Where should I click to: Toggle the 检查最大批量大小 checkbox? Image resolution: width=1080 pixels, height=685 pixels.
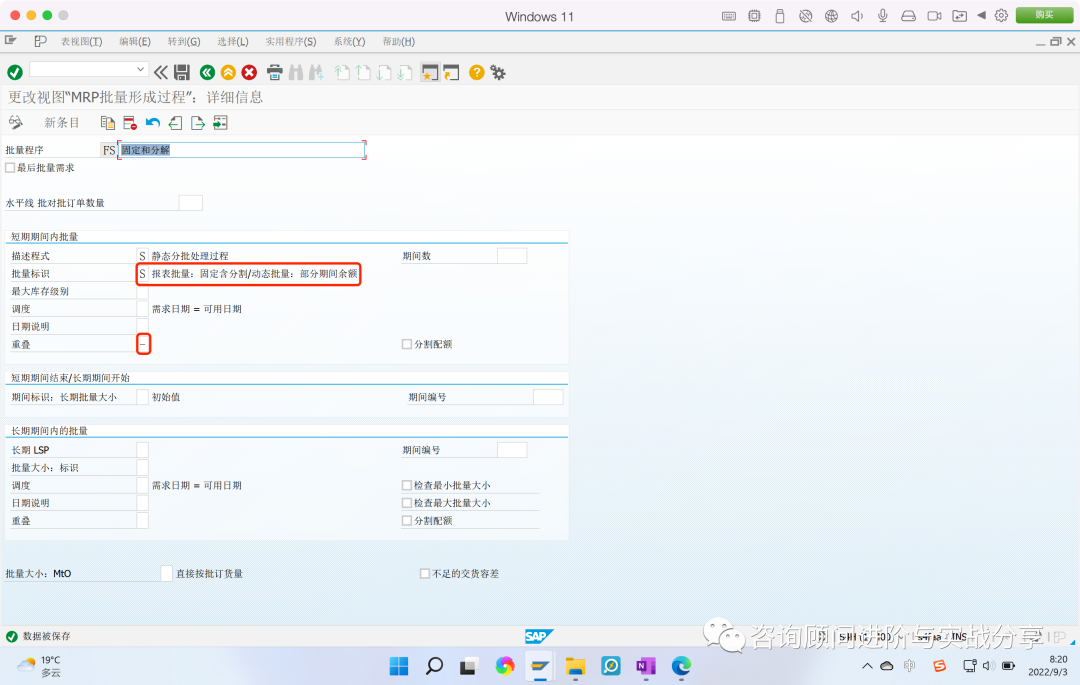(406, 503)
